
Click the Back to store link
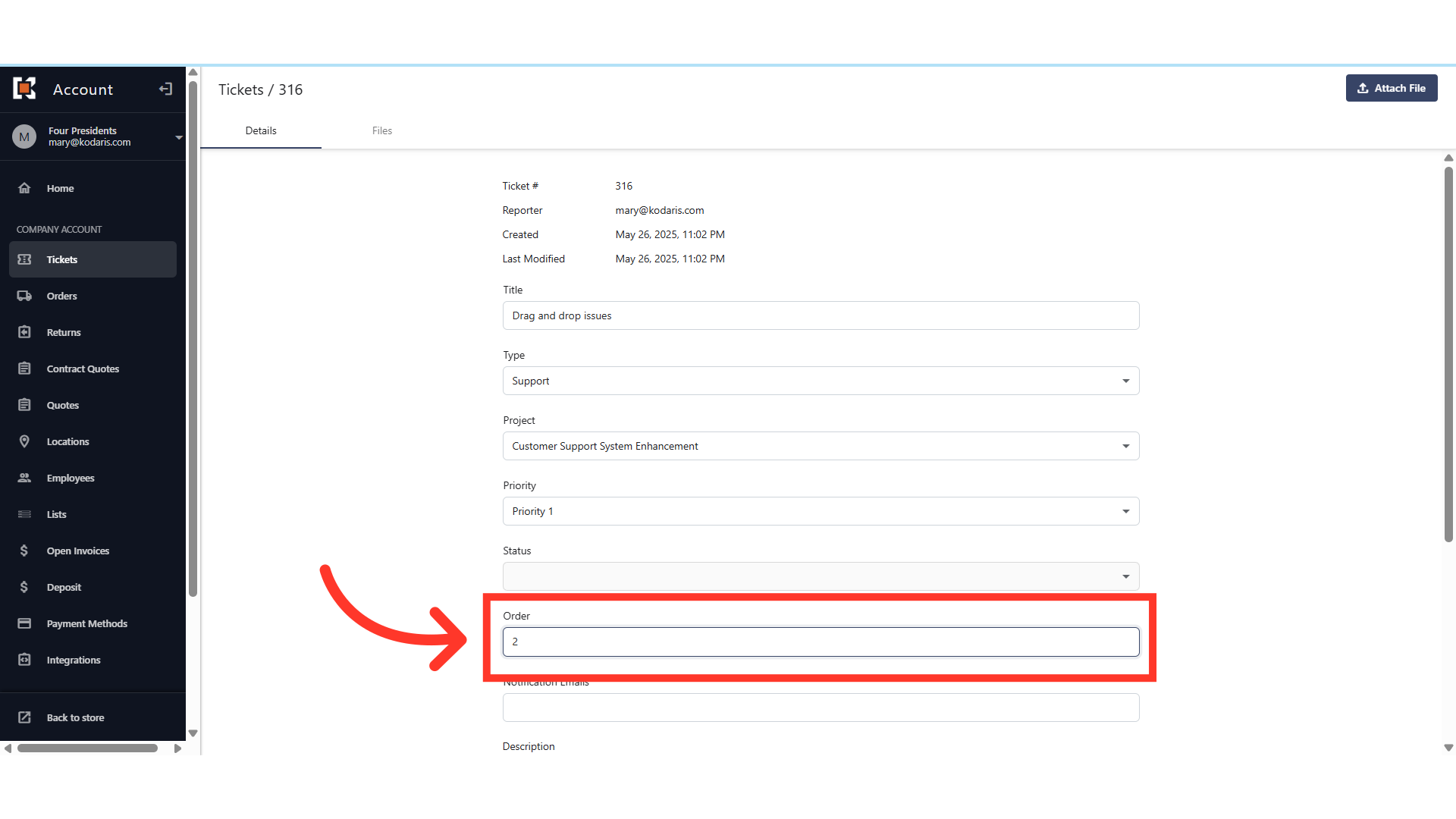(x=75, y=717)
